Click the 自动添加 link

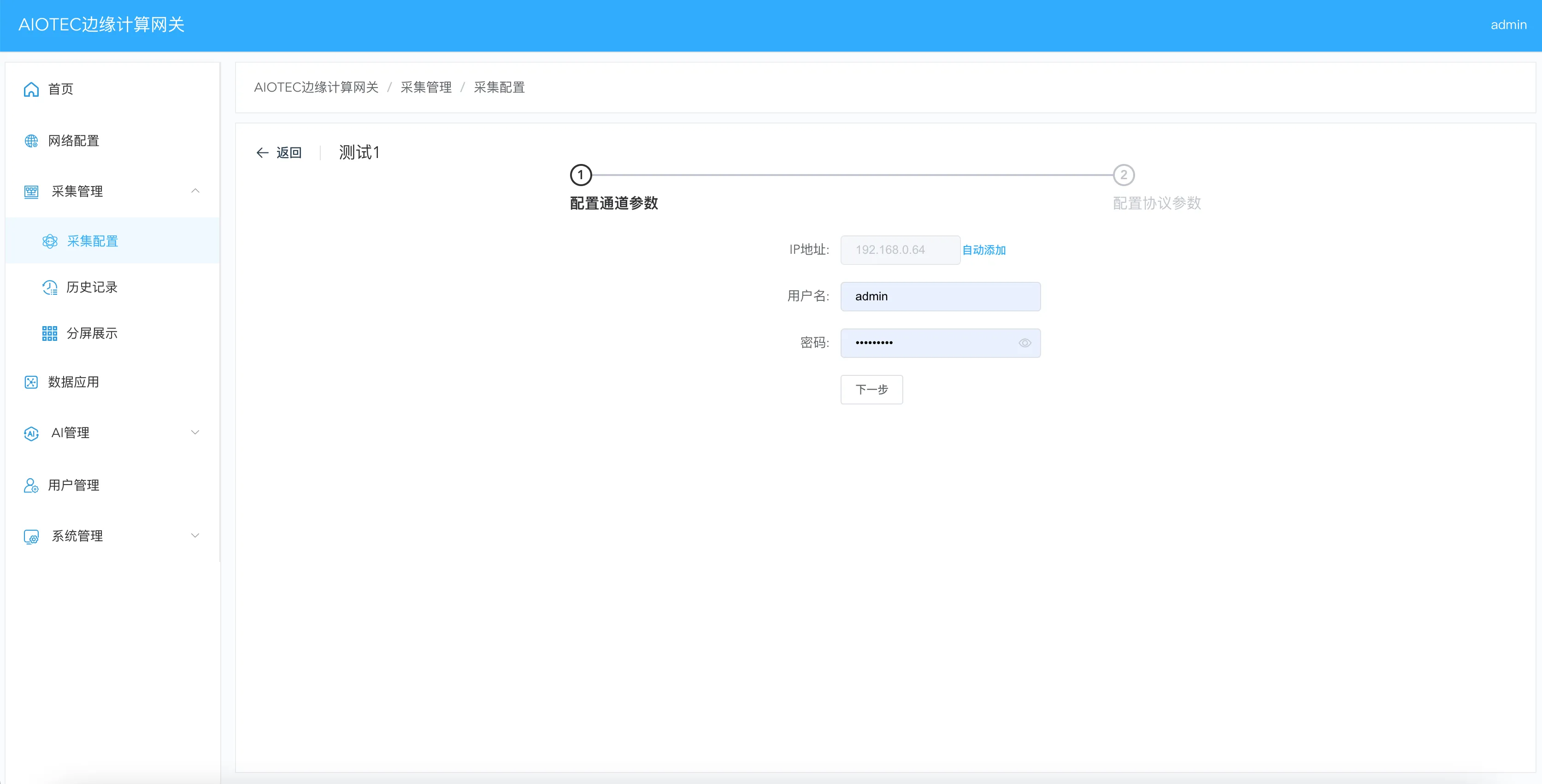[983, 250]
